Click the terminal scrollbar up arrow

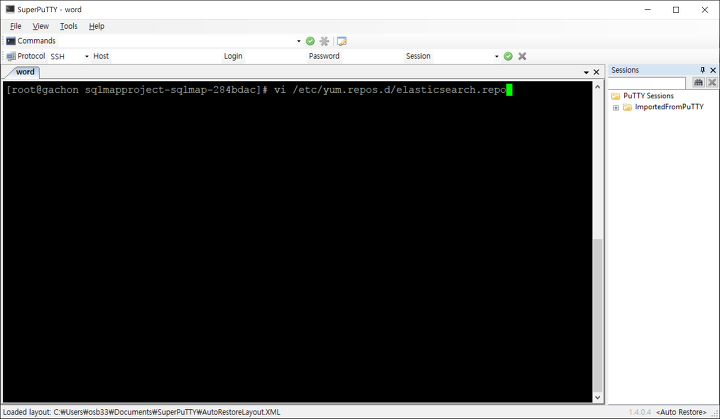(x=597, y=86)
